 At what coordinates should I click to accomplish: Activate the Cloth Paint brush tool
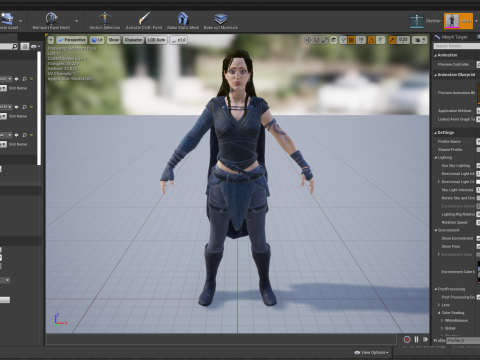(x=144, y=19)
